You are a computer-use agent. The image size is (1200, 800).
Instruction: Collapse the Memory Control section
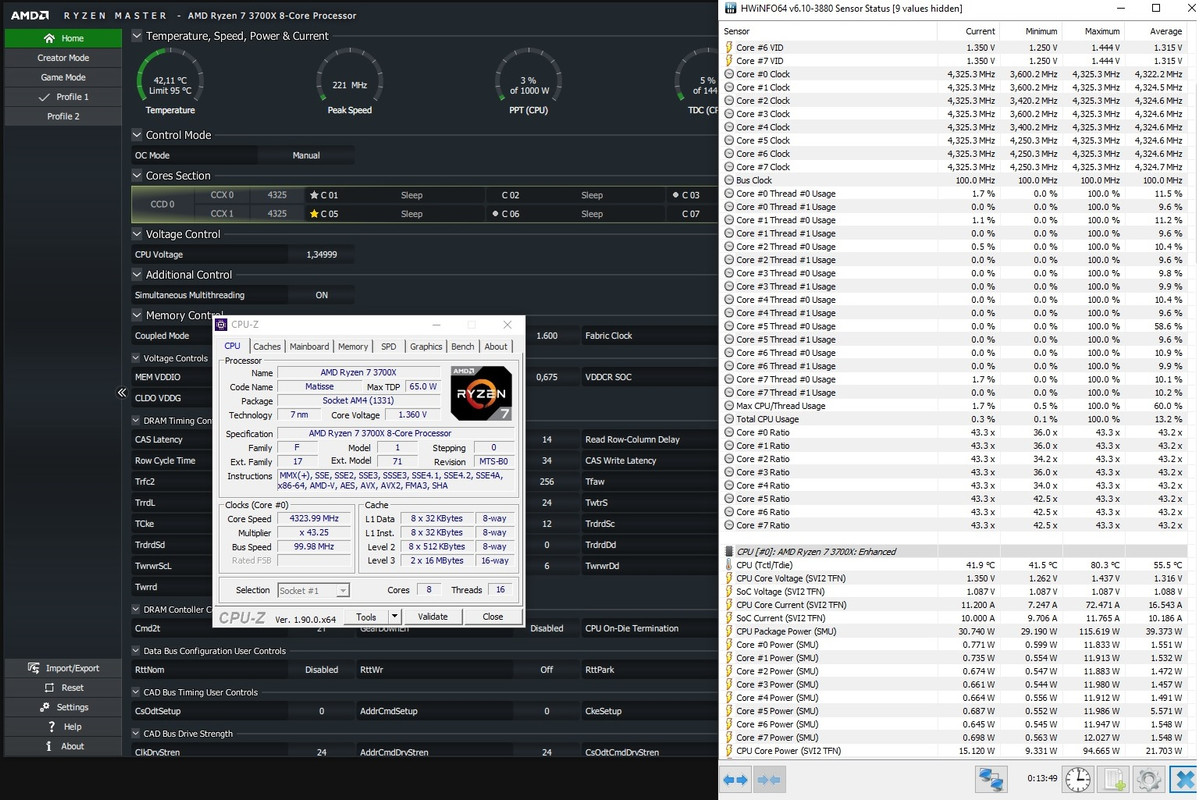point(137,315)
